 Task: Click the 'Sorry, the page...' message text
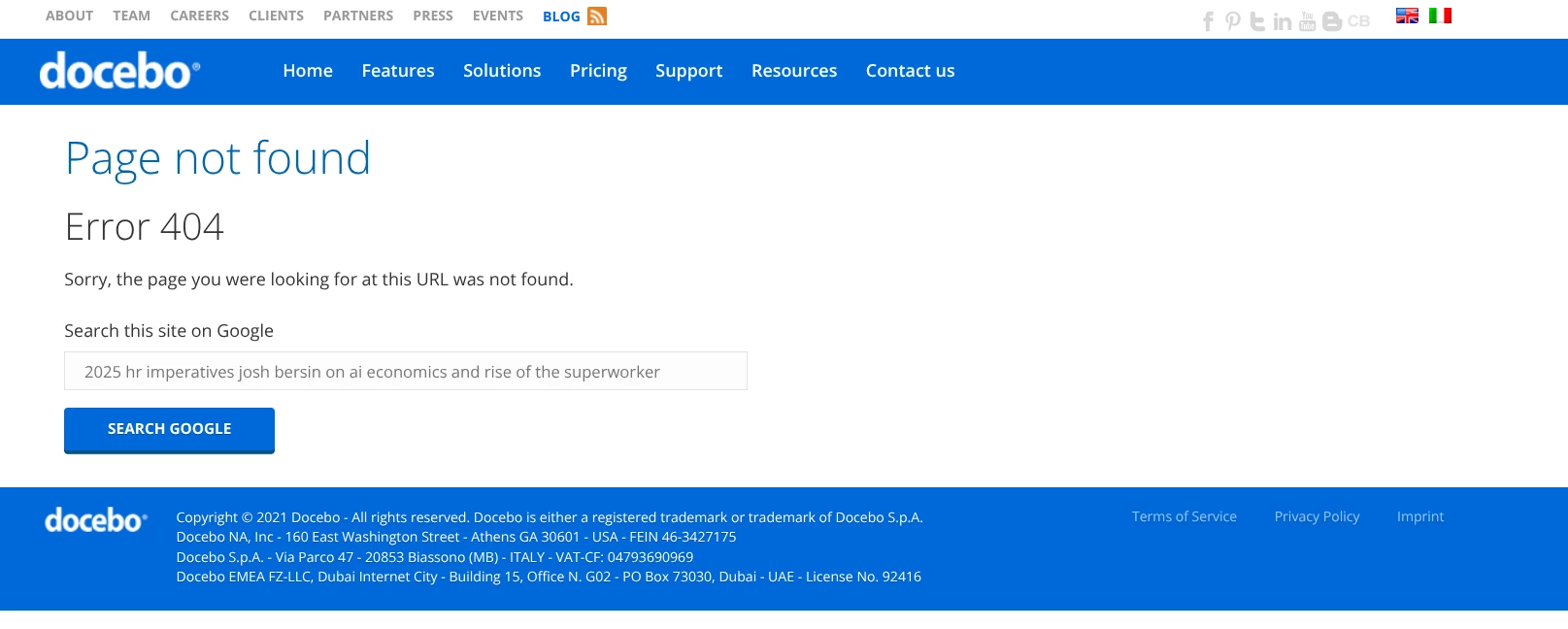point(318,280)
